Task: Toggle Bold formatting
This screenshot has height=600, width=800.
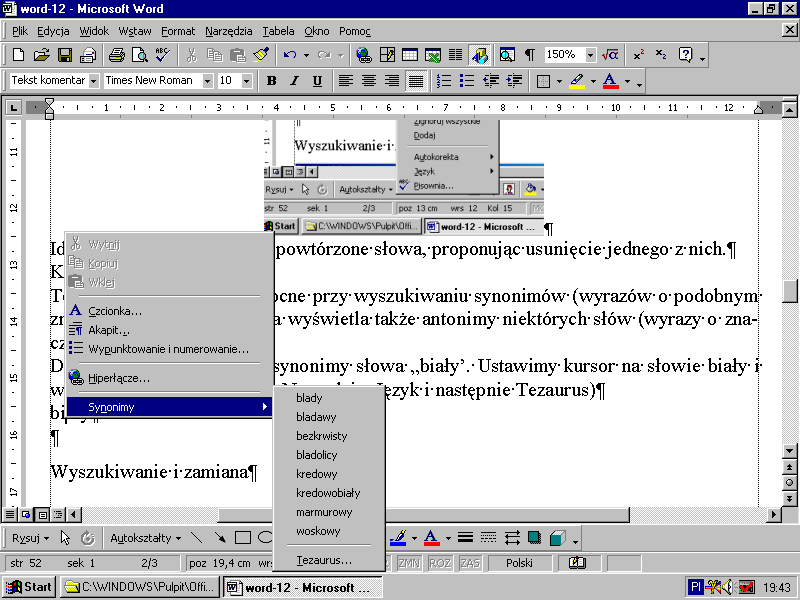Action: pyautogui.click(x=271, y=81)
